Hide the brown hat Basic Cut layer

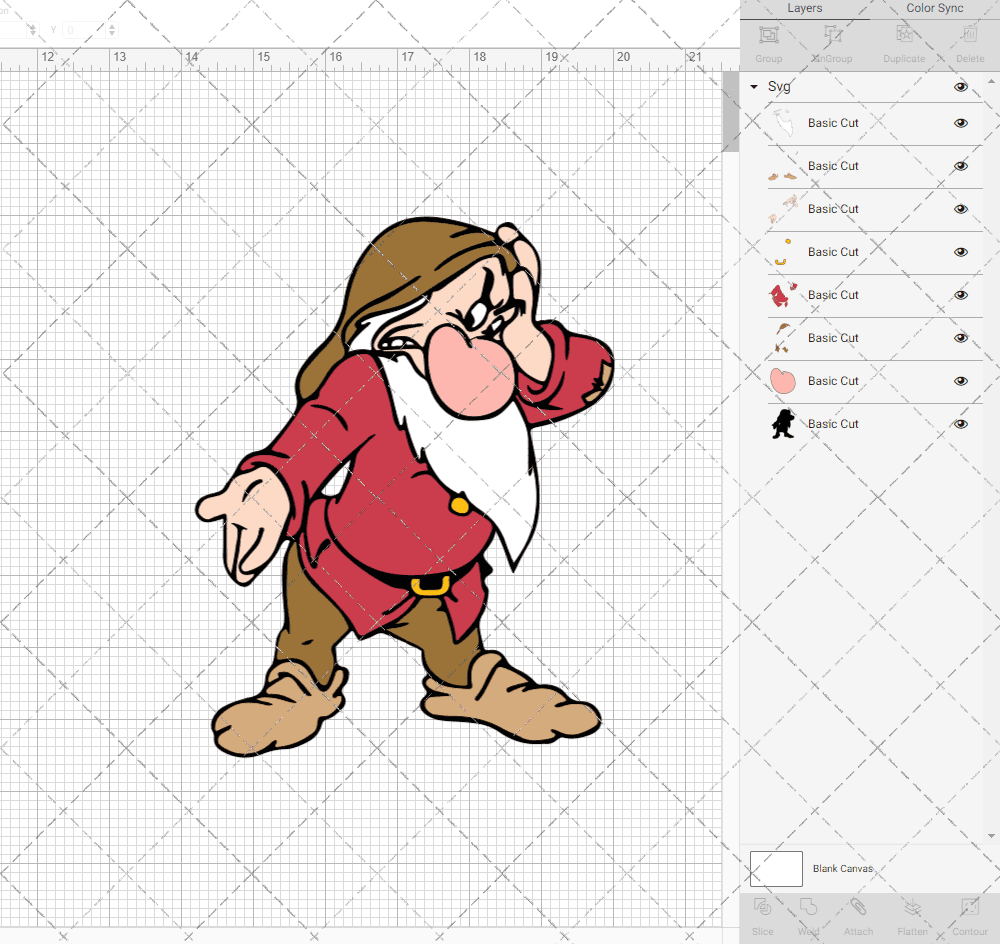(960, 338)
